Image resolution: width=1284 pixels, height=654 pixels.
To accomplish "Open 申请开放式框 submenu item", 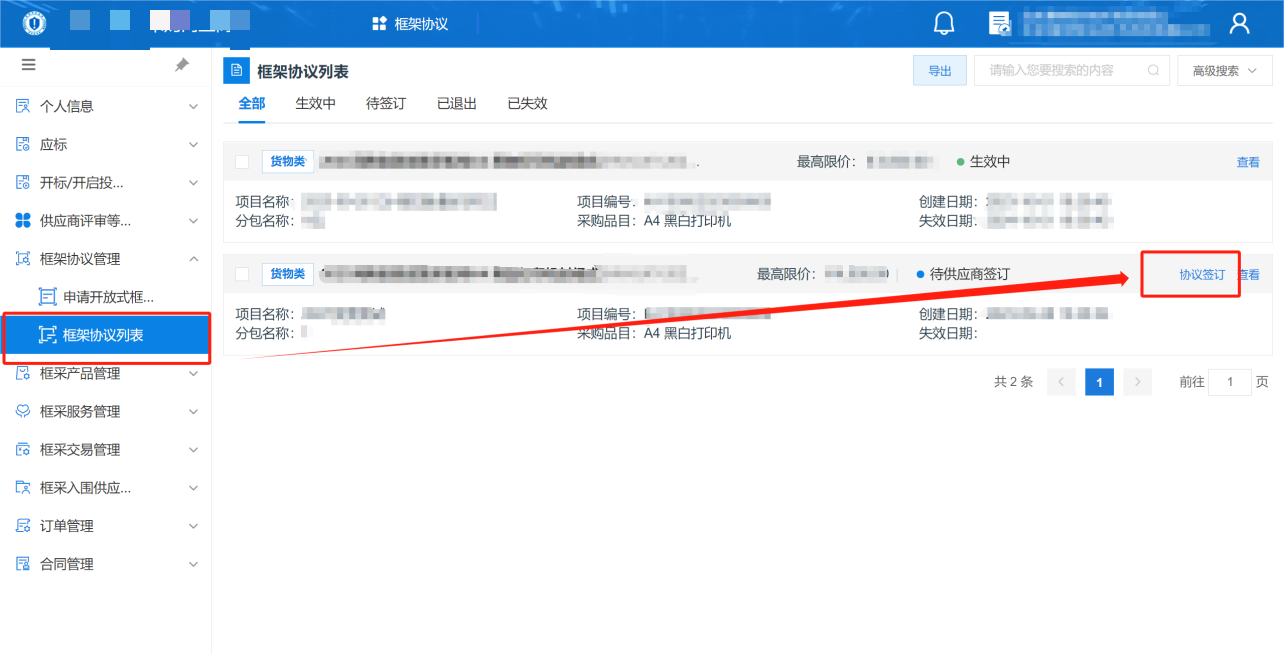I will tap(106, 297).
